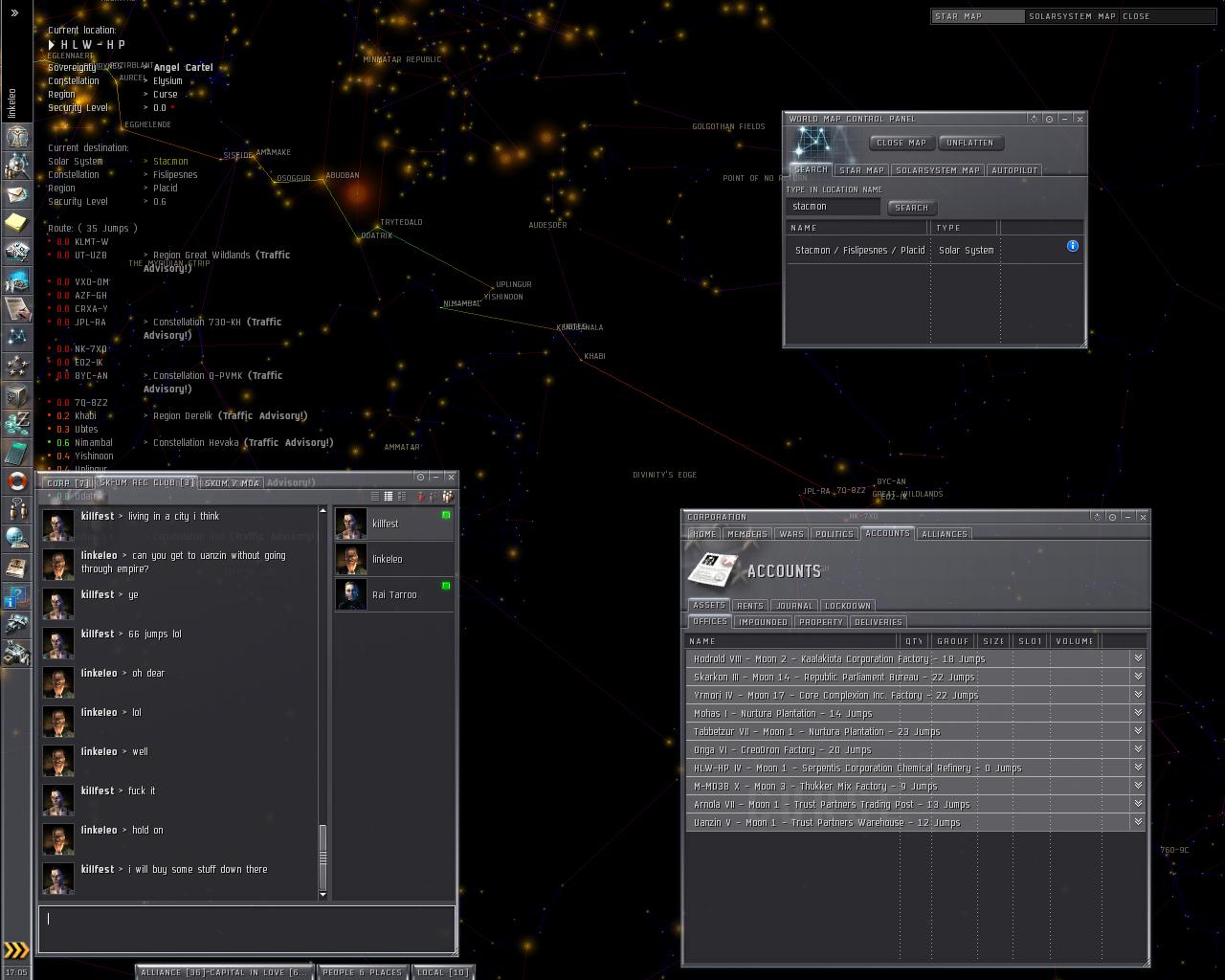This screenshot has width=1225, height=980.
Task: Click the blue info icon beside Stacmon result
Action: [1072, 246]
